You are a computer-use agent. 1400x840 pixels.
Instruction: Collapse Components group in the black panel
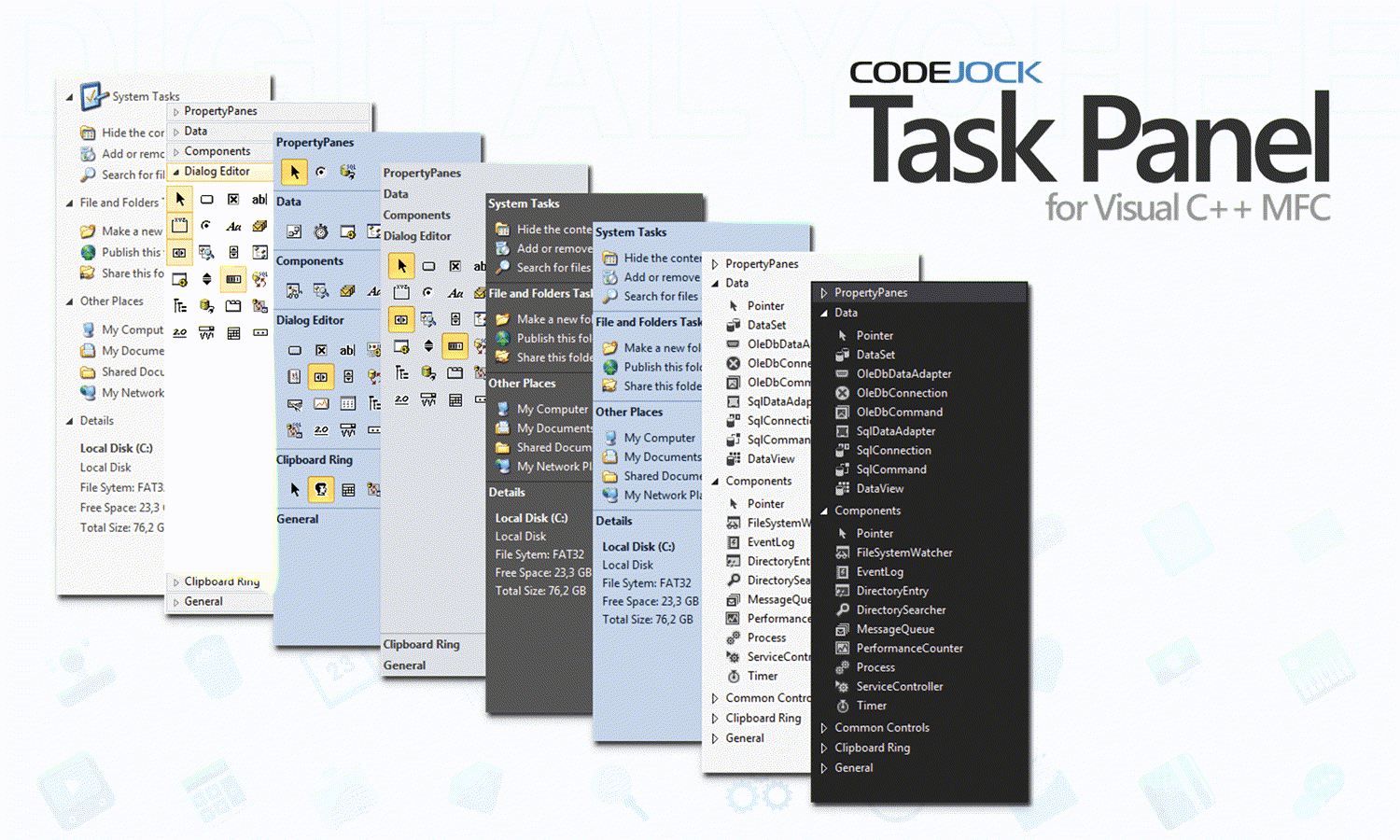pos(824,511)
